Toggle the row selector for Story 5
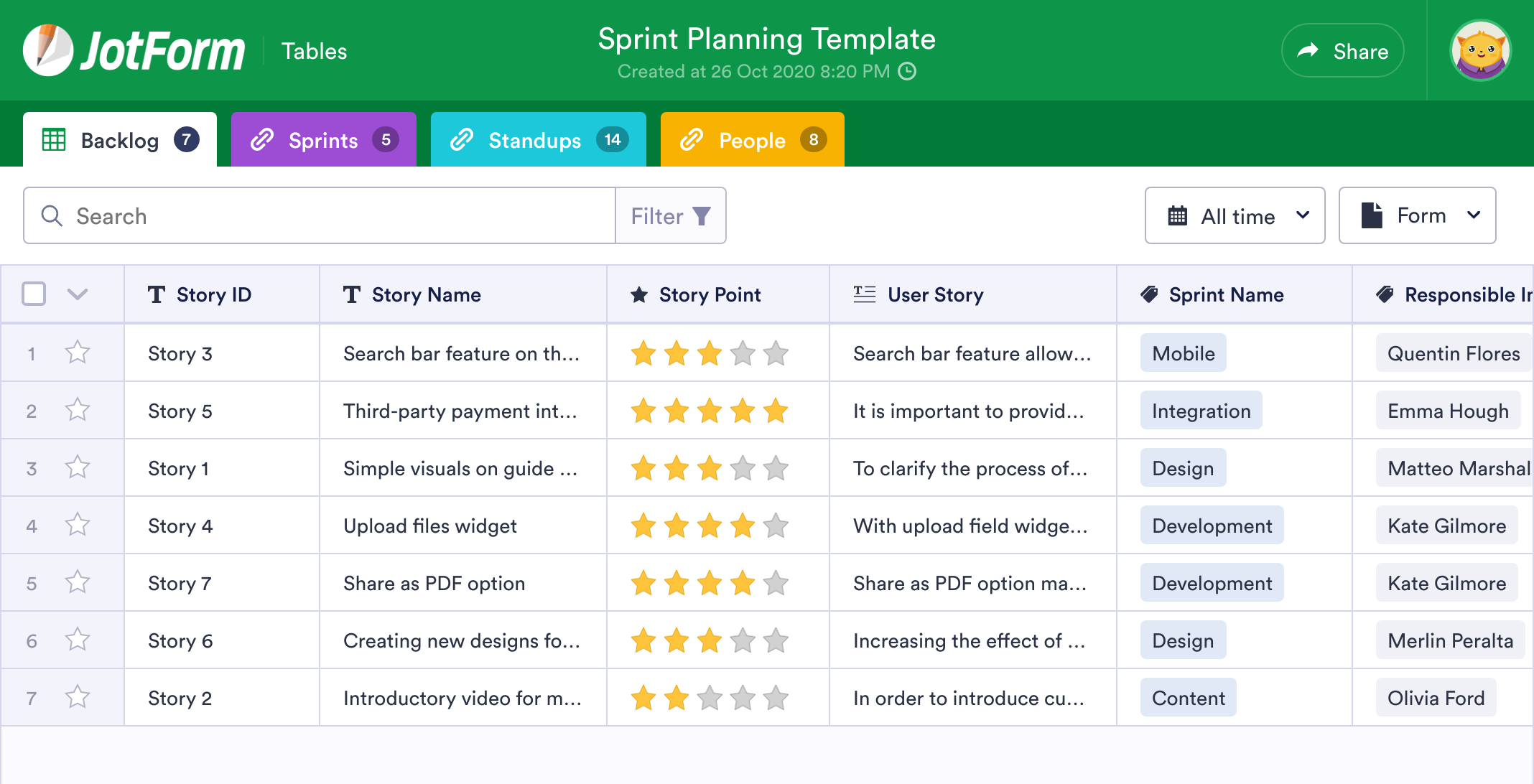The height and width of the screenshot is (784, 1534). click(x=34, y=410)
